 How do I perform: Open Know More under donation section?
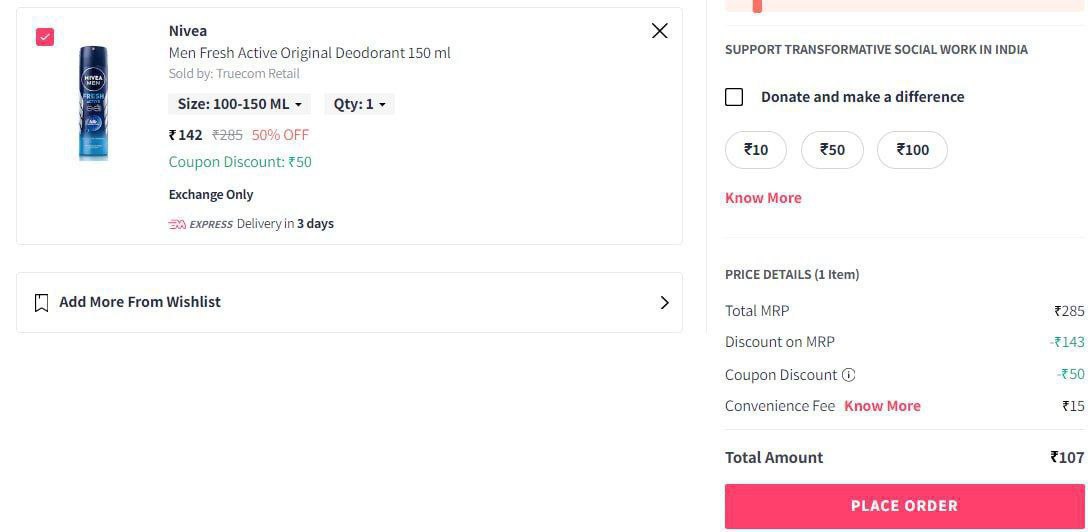tap(763, 198)
